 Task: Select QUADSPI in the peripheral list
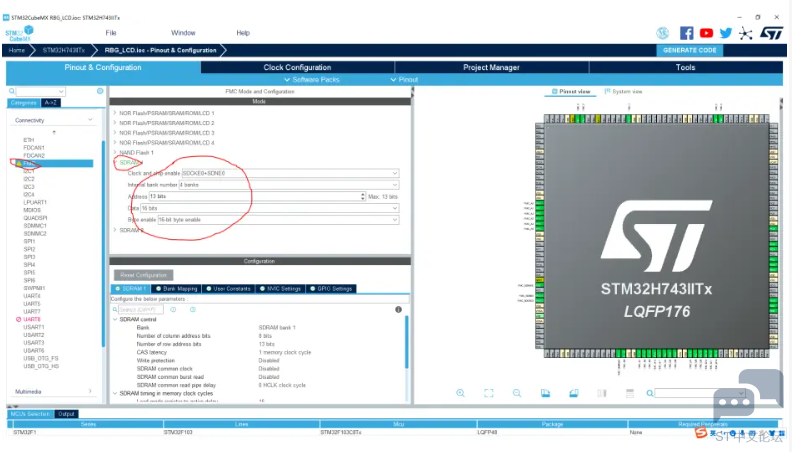pos(35,218)
